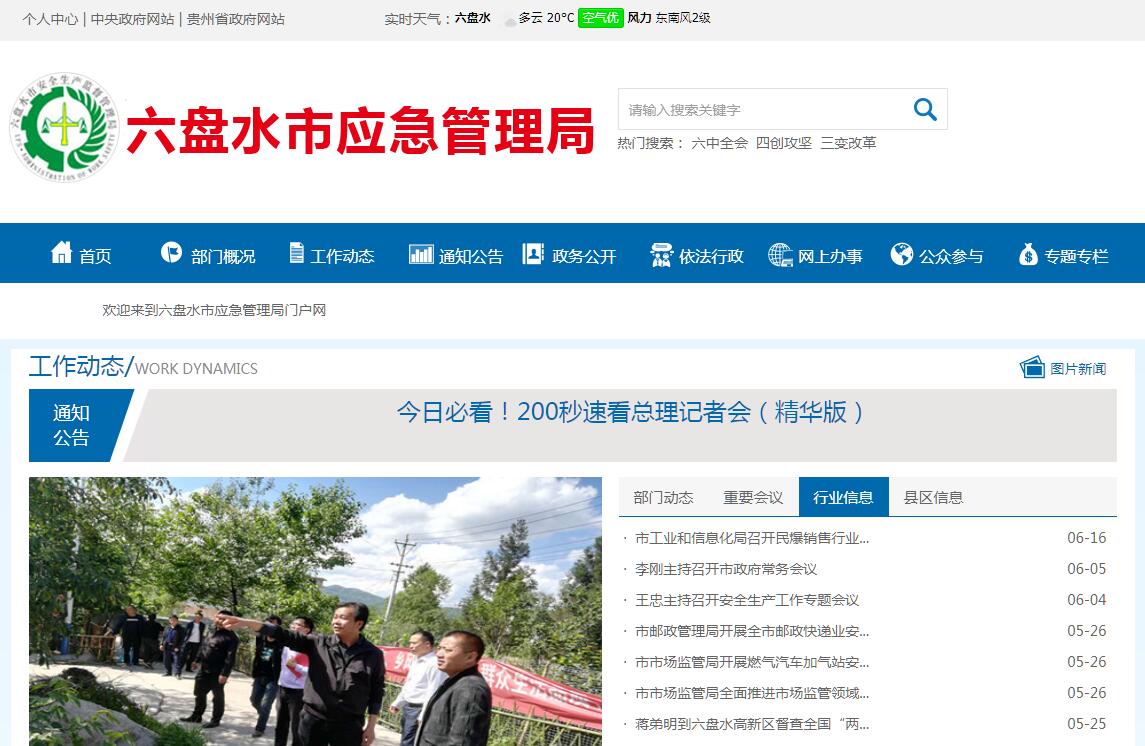Open news 王忠主持召开安全生产工作专题会议

point(747,600)
